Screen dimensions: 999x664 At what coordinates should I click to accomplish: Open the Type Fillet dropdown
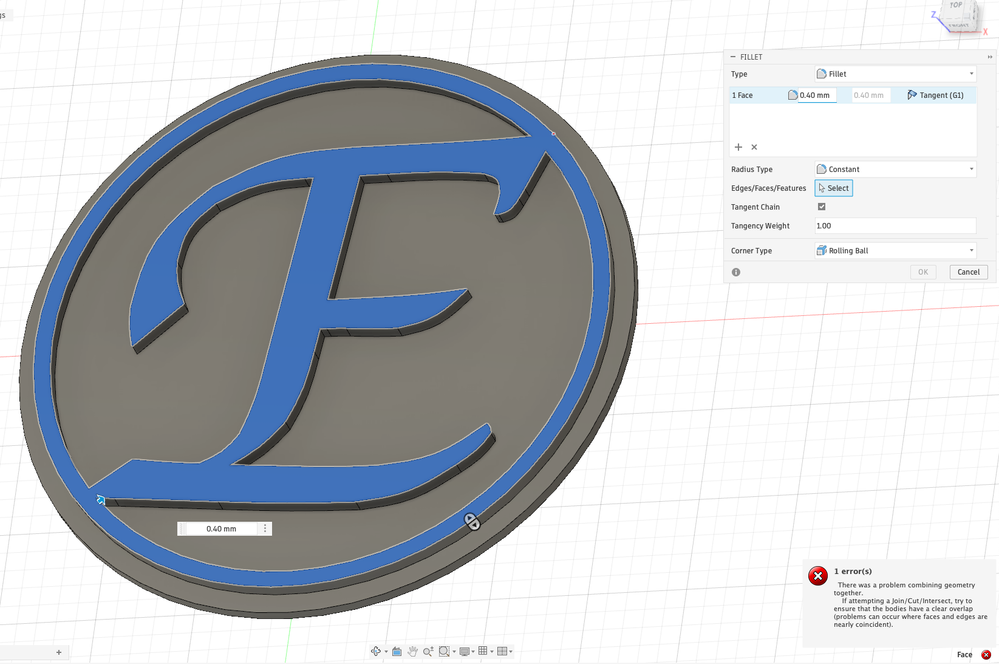coord(895,74)
